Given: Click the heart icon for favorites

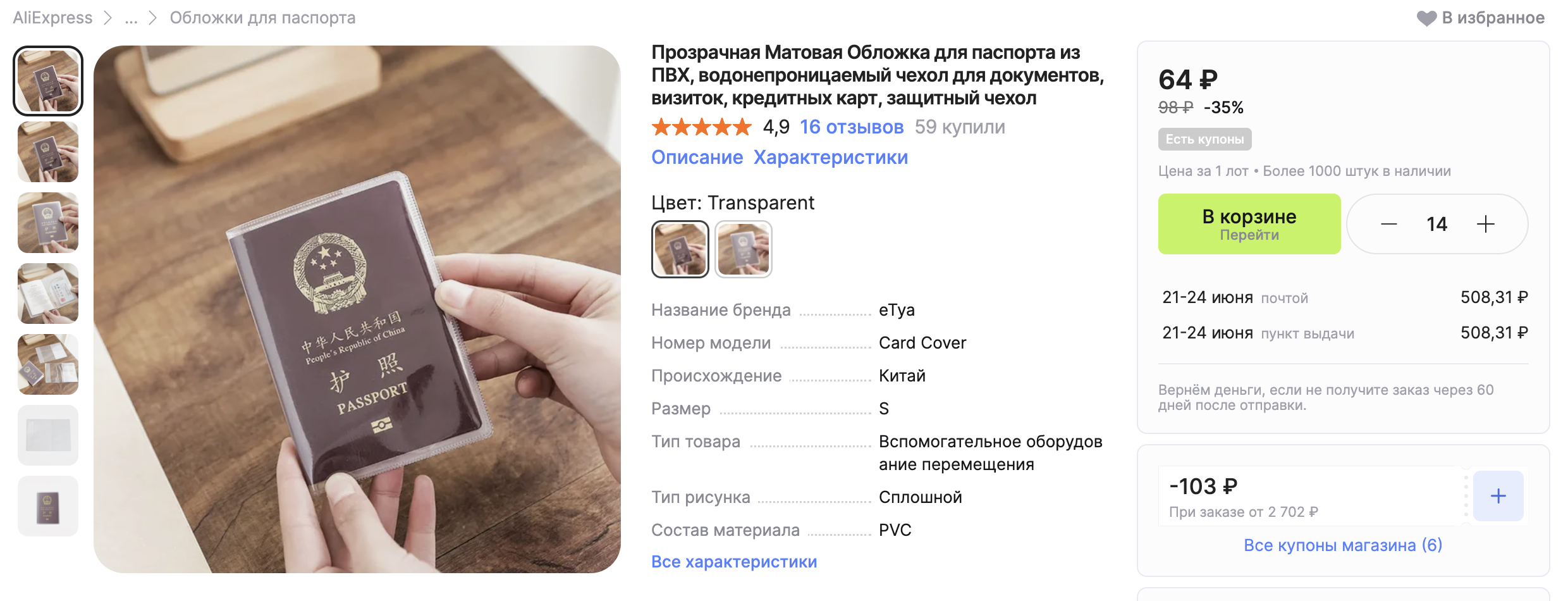Looking at the screenshot, I should click(1426, 18).
